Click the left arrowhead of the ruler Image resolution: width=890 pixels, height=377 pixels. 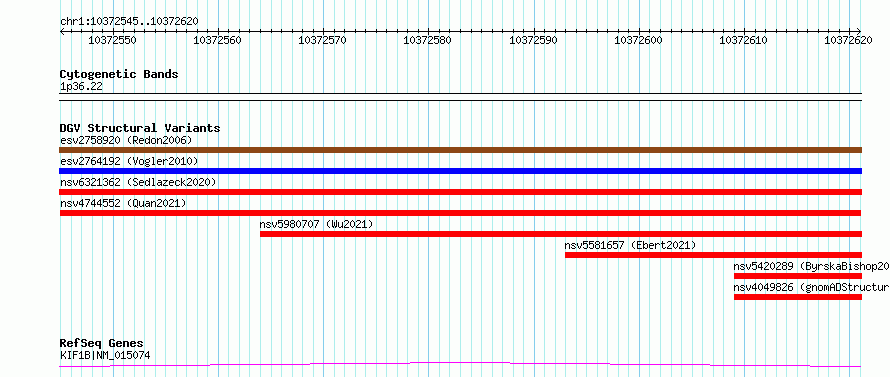(x=62, y=31)
